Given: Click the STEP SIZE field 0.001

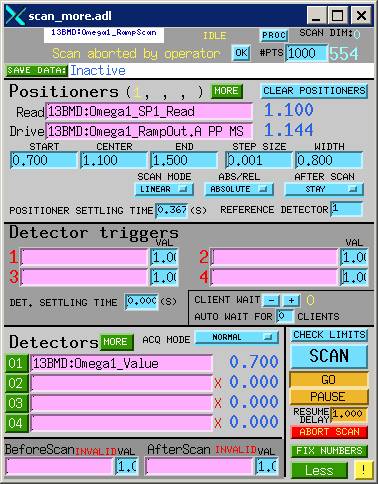Looking at the screenshot, I should pos(259,161).
